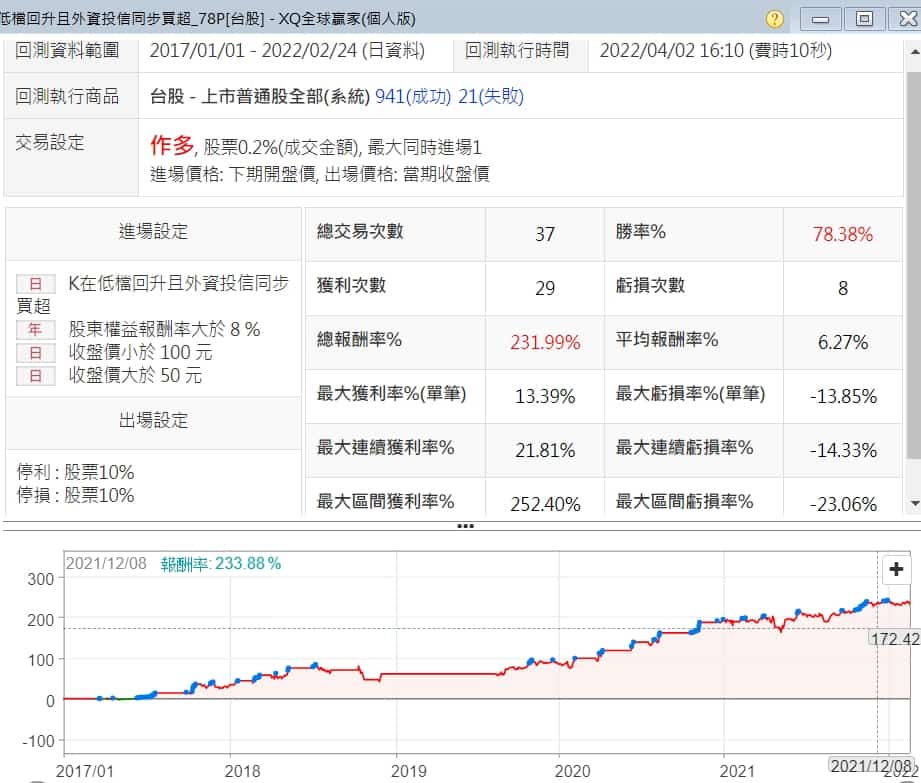
Task: Click the plus icon on the return chart
Action: pyautogui.click(x=897, y=569)
